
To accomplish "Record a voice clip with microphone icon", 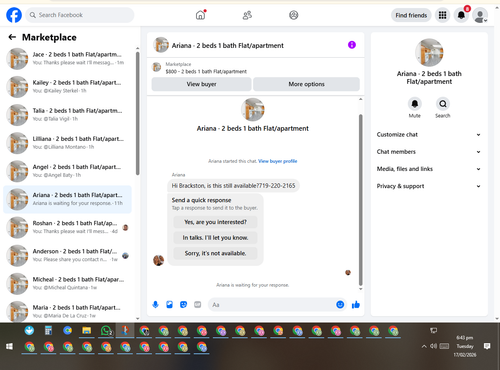I will tap(155, 304).
